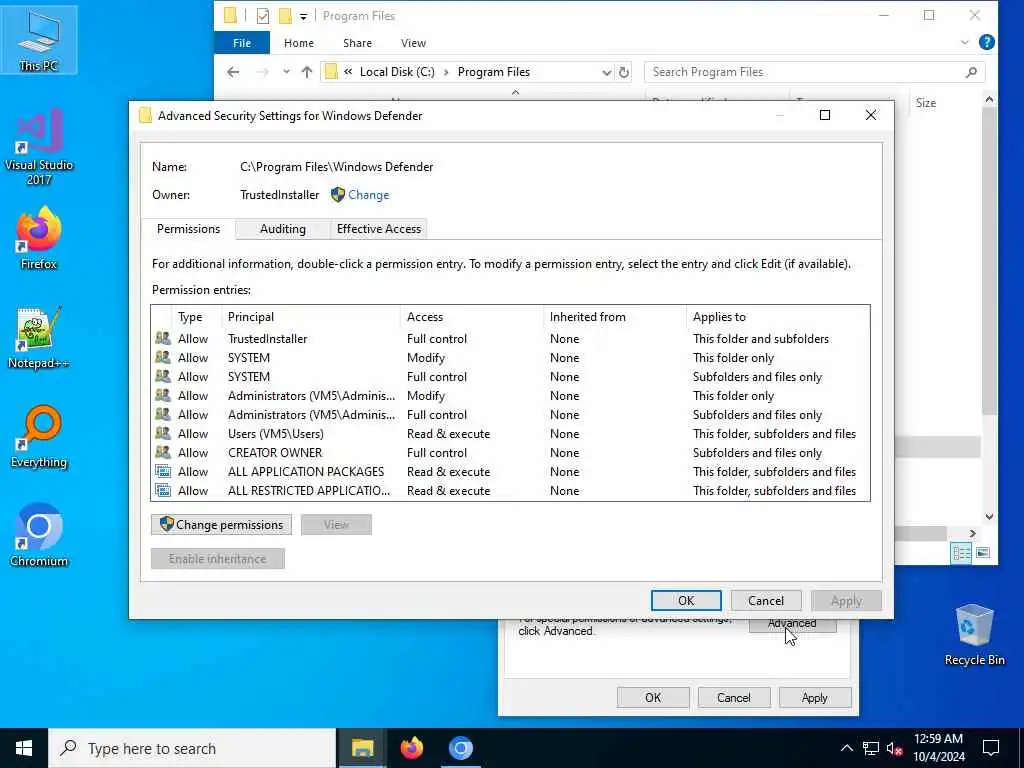Sort by Inherited from column header
The width and height of the screenshot is (1024, 768).
coord(615,317)
